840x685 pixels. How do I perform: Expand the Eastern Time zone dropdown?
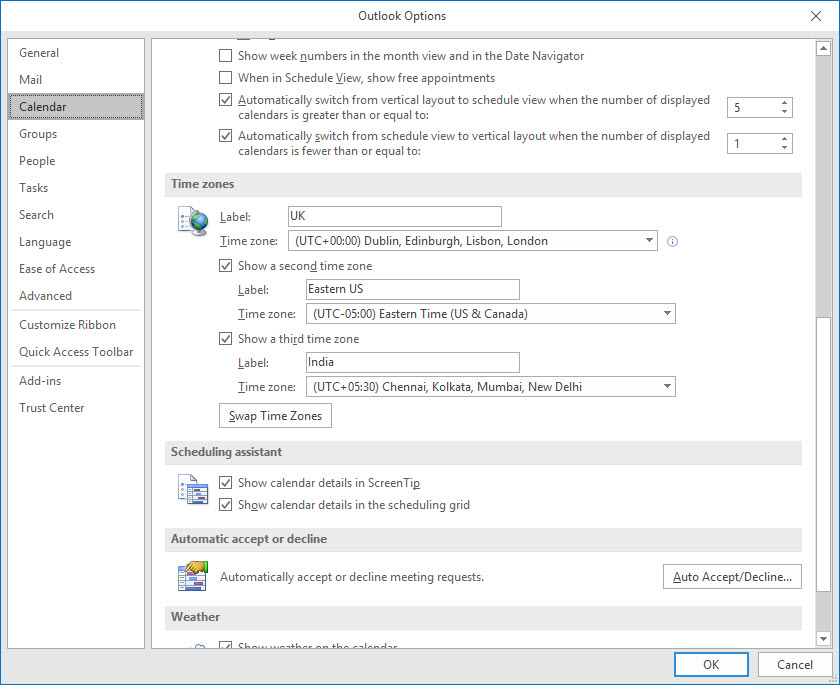[667, 314]
